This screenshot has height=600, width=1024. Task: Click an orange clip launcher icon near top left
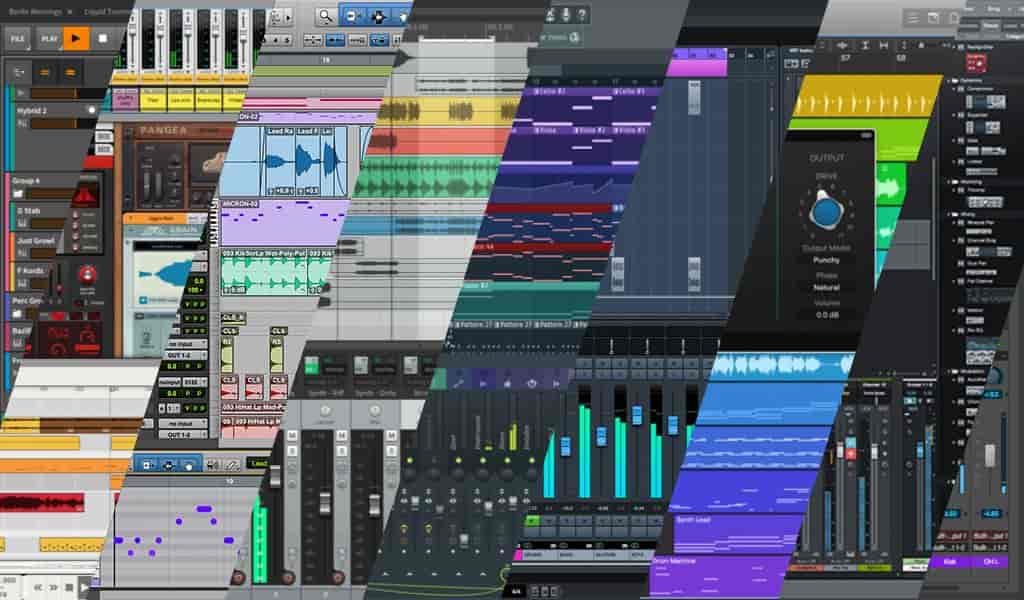[x=44, y=72]
